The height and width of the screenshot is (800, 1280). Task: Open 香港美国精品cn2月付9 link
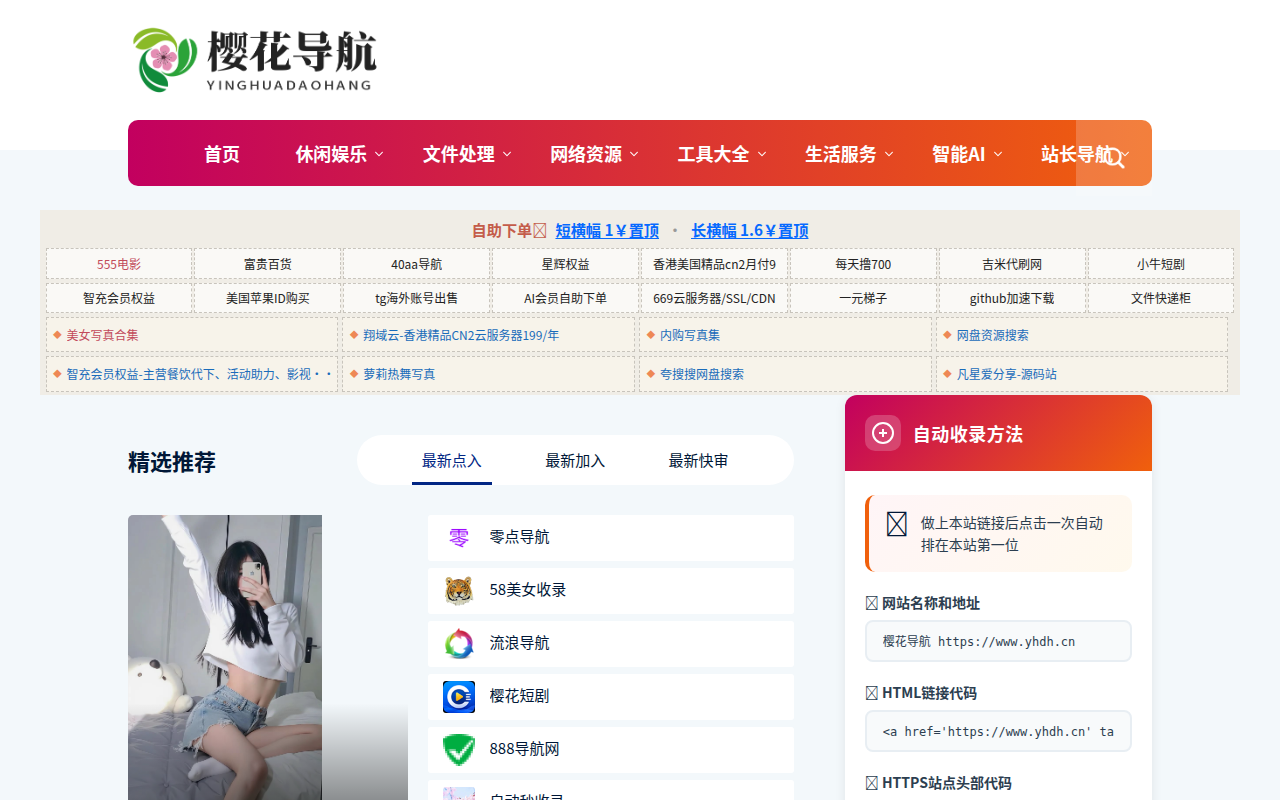(715, 264)
